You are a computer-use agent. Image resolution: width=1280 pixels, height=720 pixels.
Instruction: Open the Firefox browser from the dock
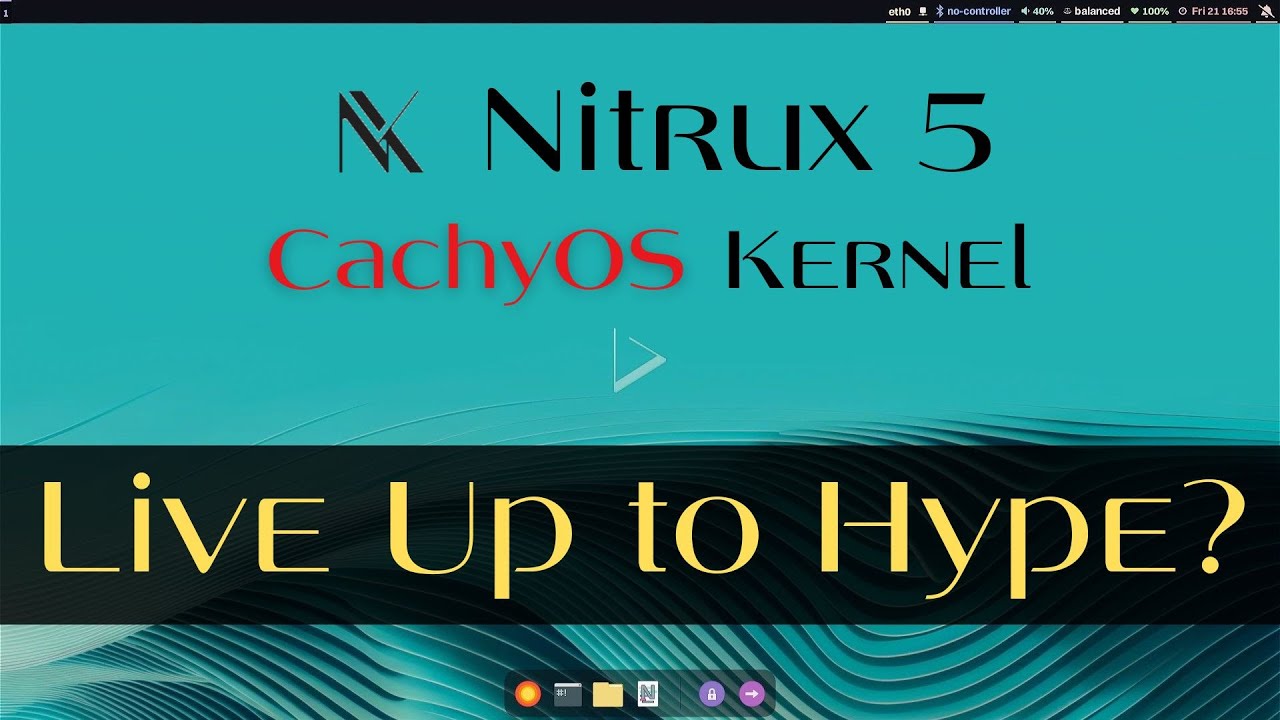[x=528, y=694]
